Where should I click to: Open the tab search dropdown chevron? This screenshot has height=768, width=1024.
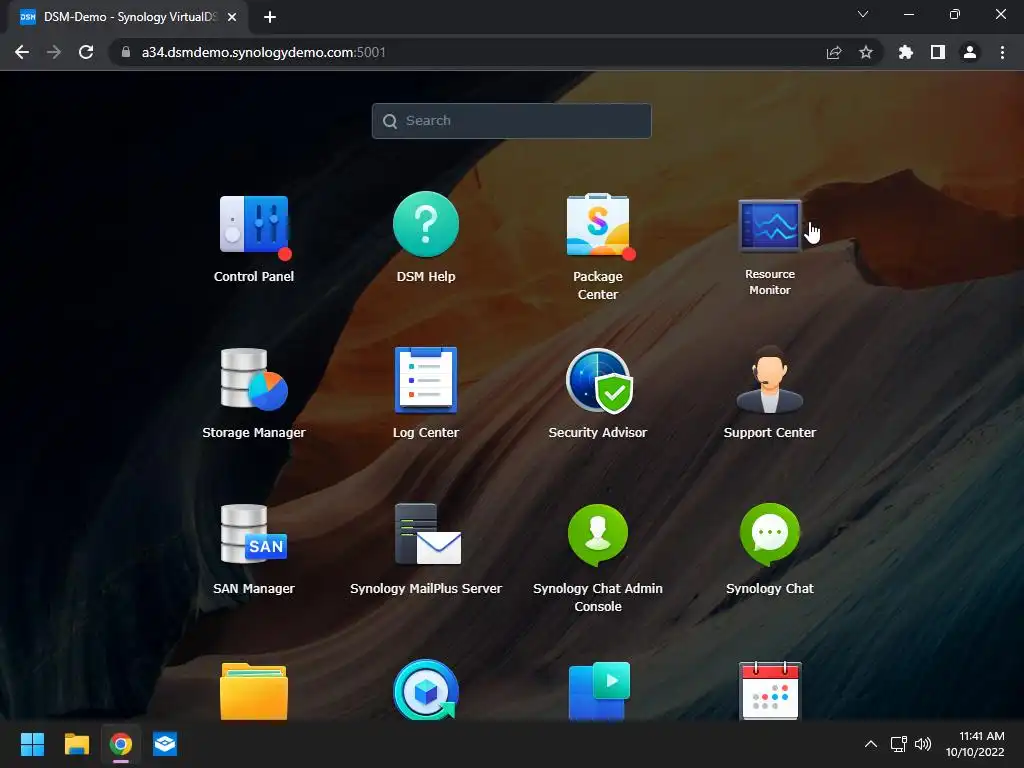point(863,14)
